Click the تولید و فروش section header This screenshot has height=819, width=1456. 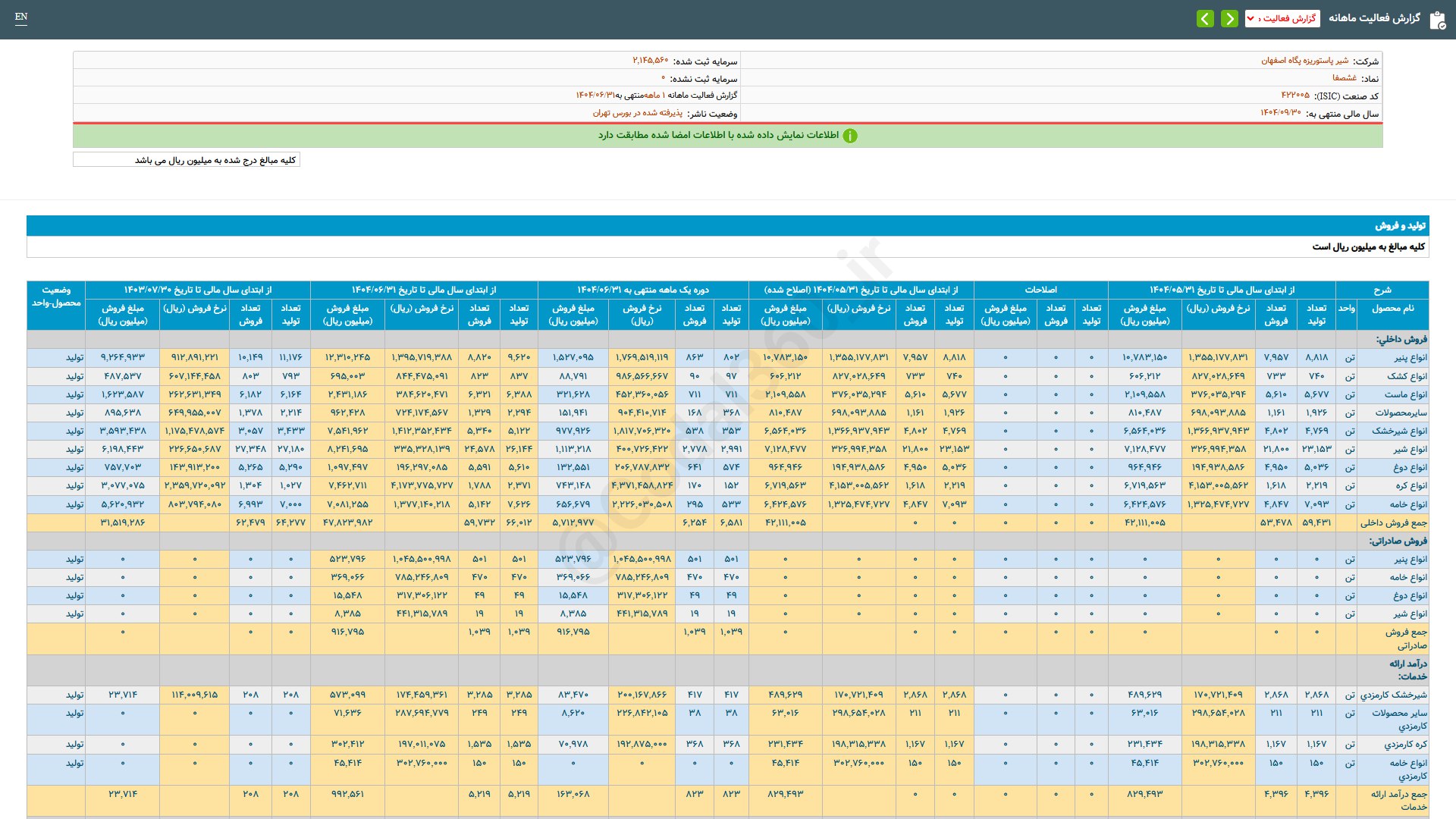tap(1400, 226)
